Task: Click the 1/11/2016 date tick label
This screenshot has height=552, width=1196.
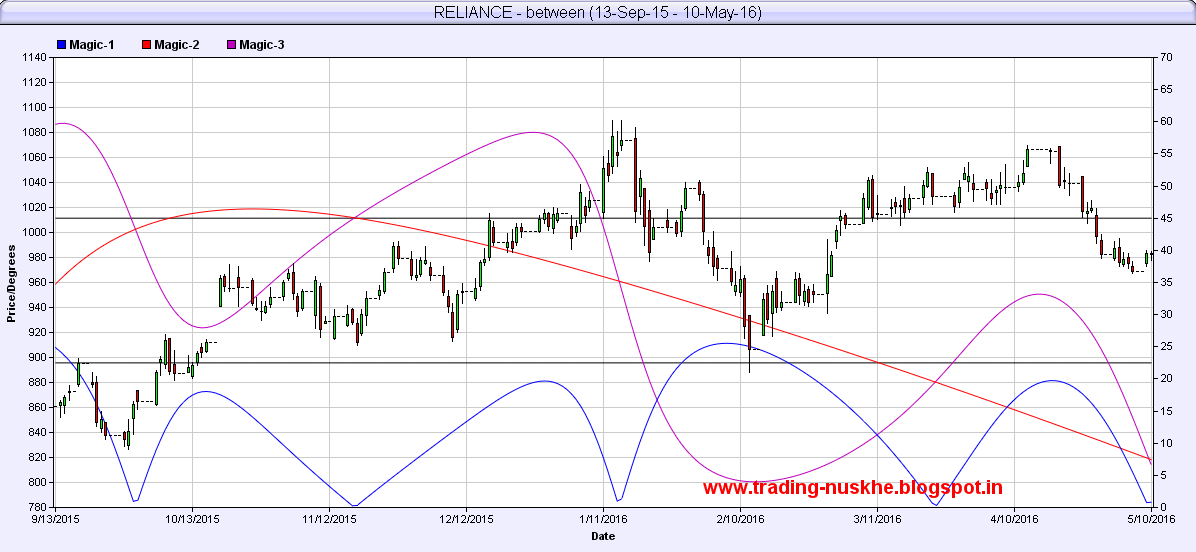Action: [603, 519]
